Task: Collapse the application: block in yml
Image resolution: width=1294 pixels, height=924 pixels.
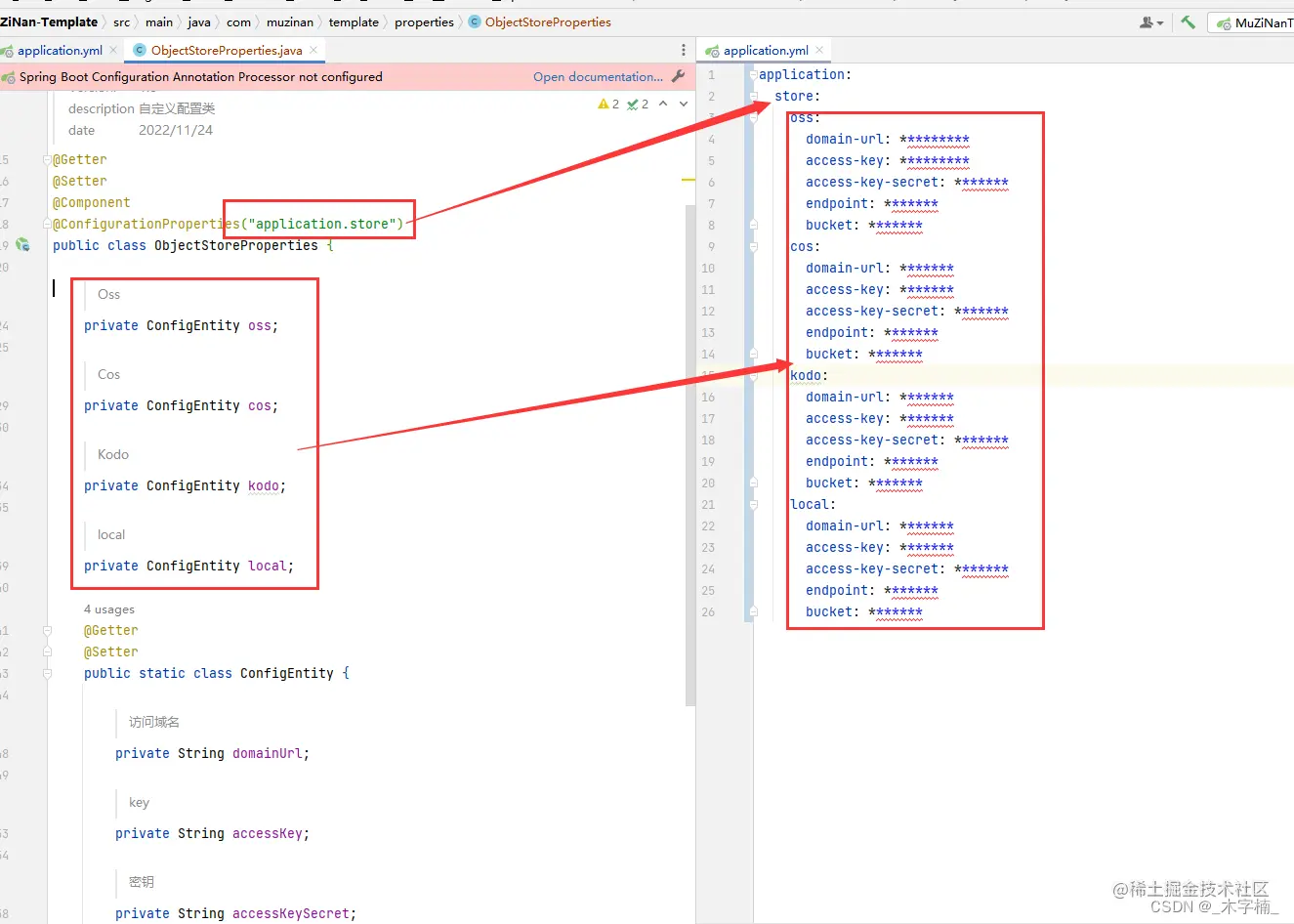Action: (x=753, y=74)
